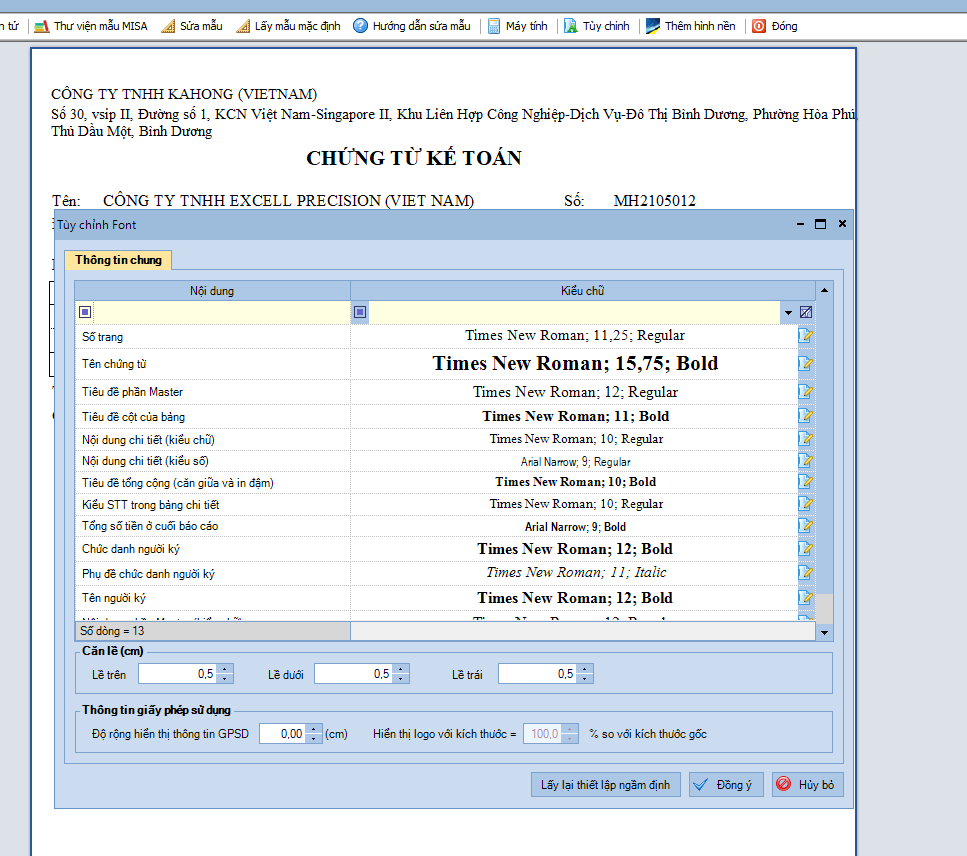967x856 pixels.
Task: Click Thêm hình nền toolbar button
Action: tap(690, 26)
